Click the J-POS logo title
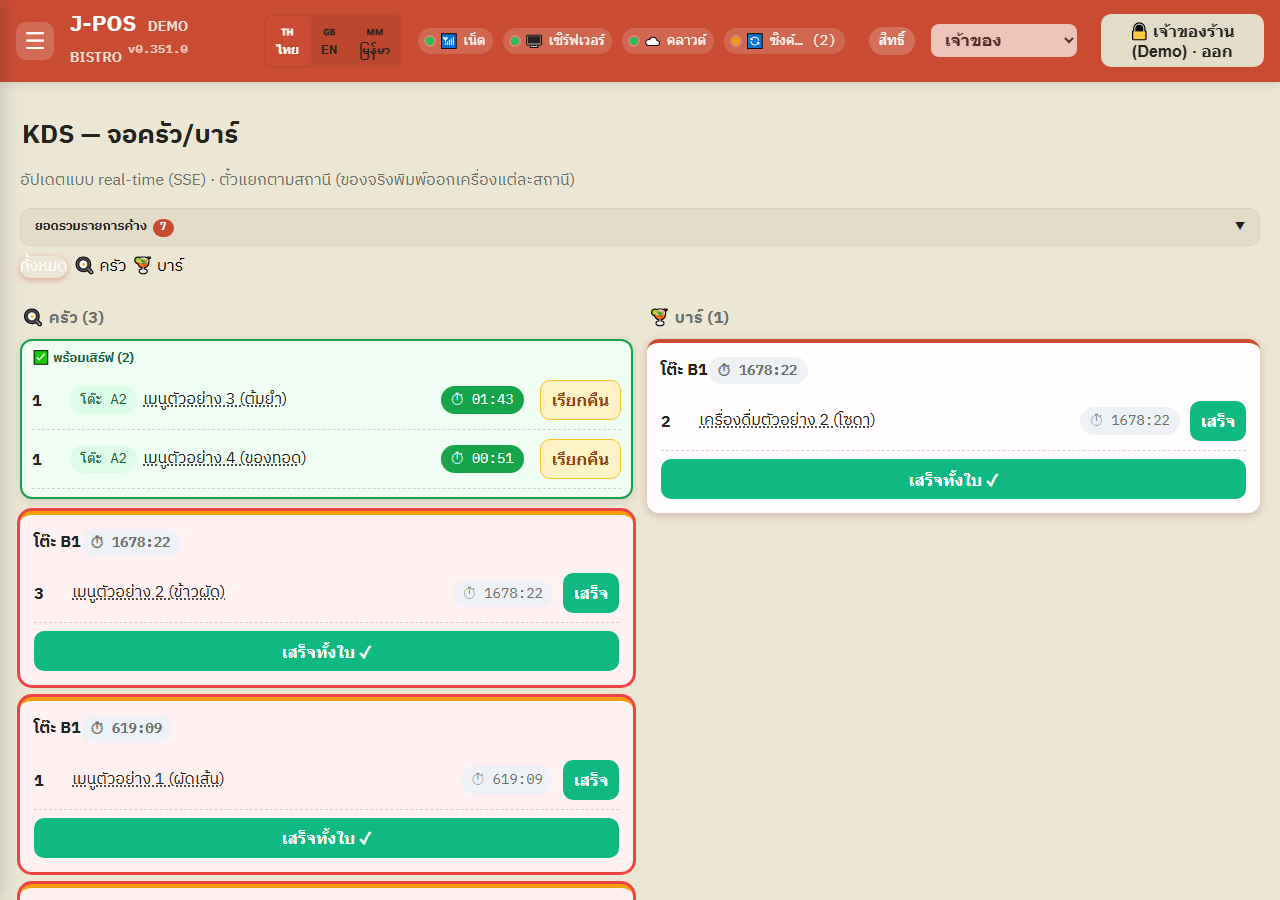Image resolution: width=1280 pixels, height=900 pixels. [103, 24]
